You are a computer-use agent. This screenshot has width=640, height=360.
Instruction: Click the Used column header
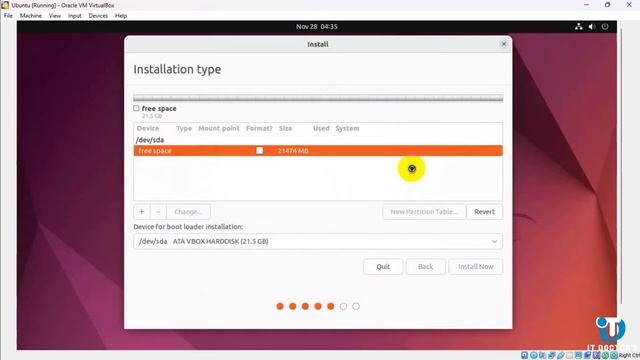(321, 128)
